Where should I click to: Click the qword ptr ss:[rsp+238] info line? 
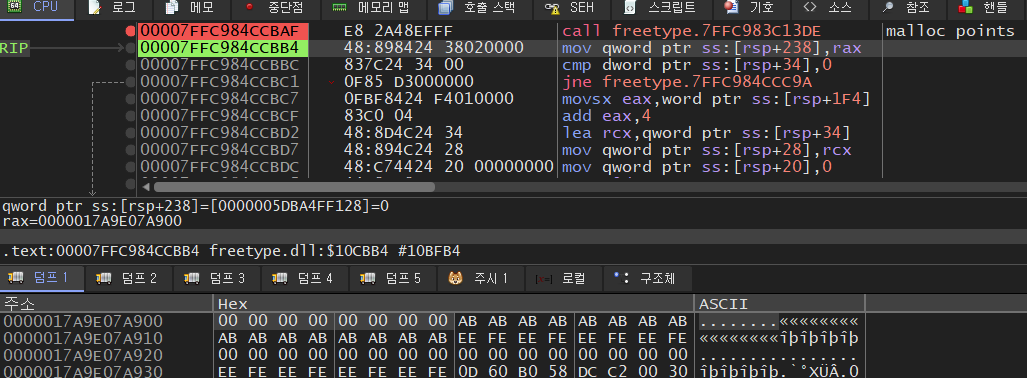pyautogui.click(x=195, y=206)
